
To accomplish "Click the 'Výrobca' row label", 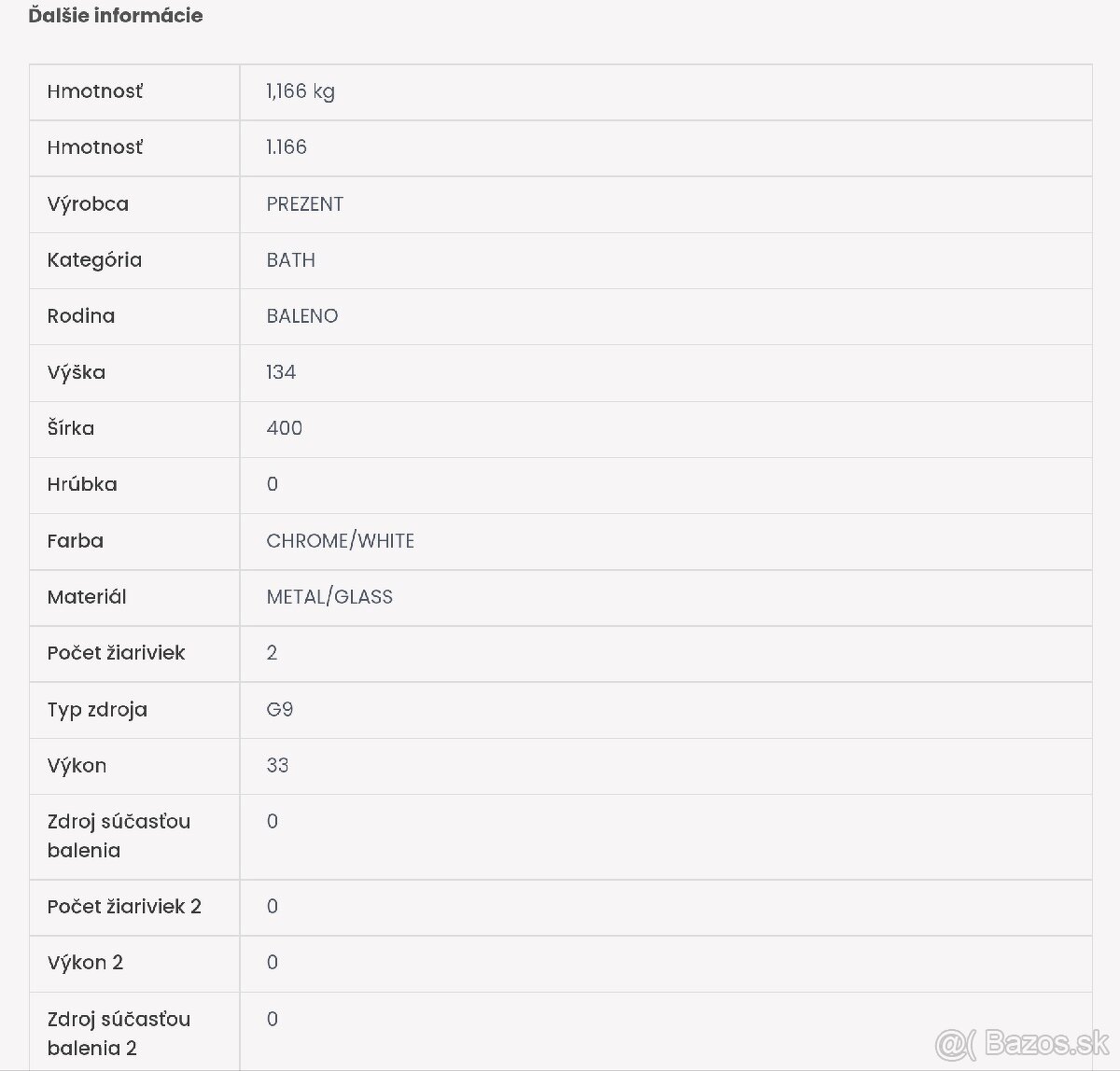I will tap(88, 204).
